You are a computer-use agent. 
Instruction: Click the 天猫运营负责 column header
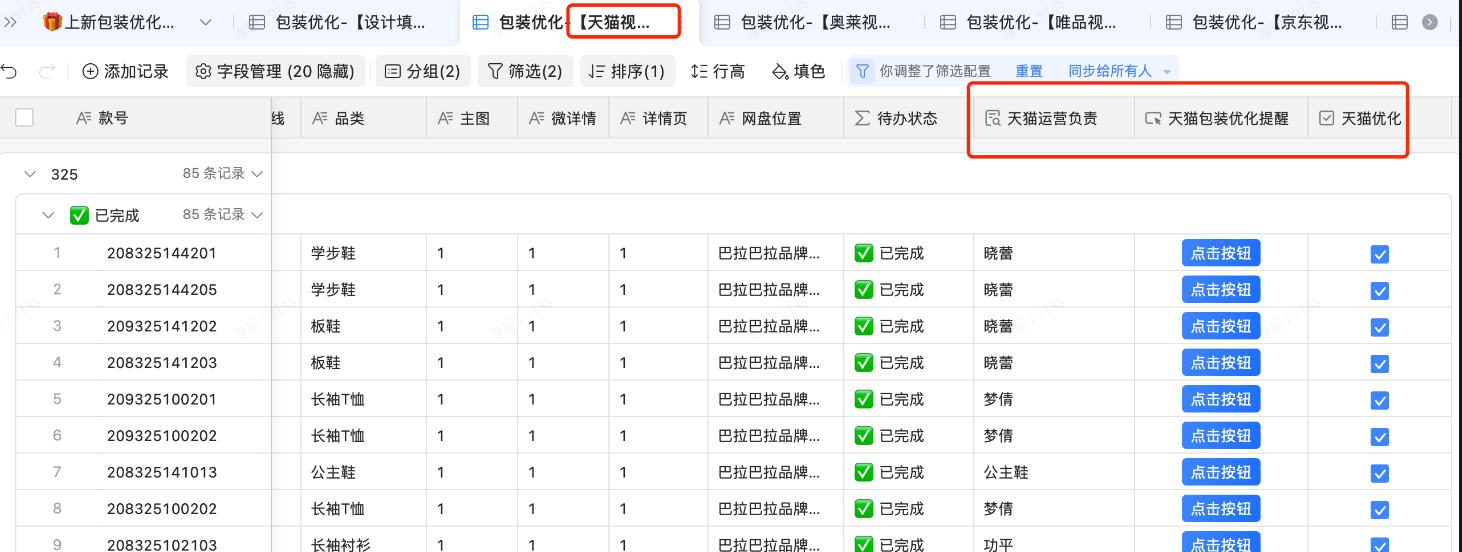(1054, 118)
